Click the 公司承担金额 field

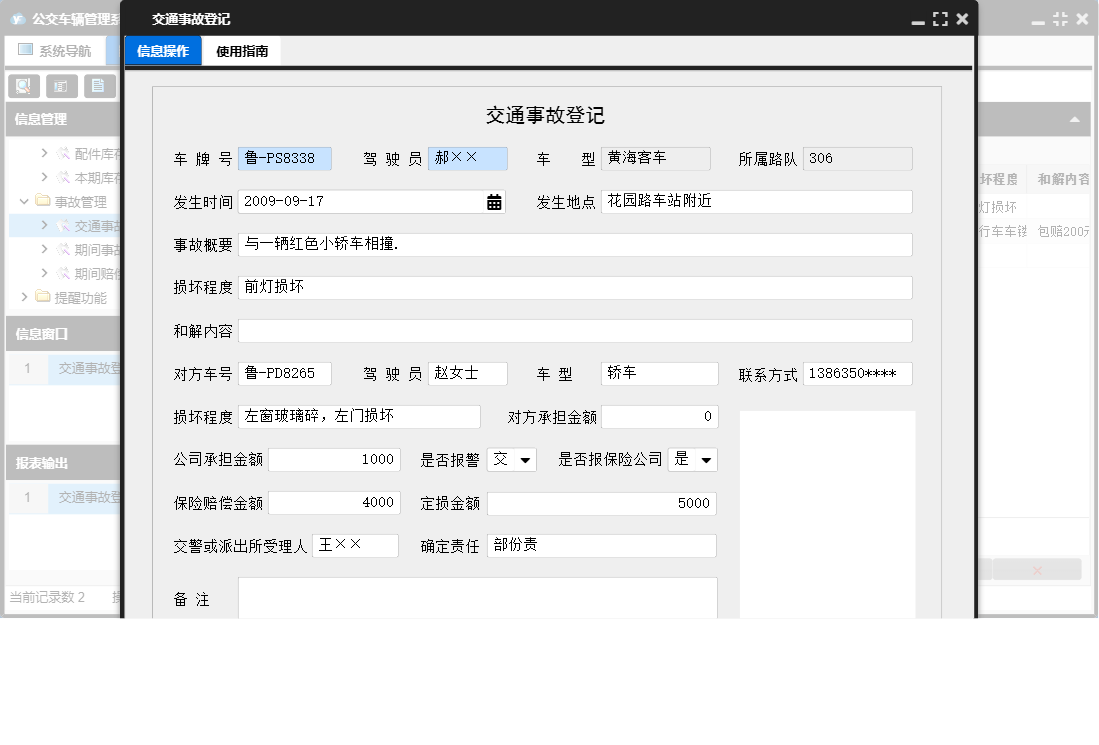point(334,460)
